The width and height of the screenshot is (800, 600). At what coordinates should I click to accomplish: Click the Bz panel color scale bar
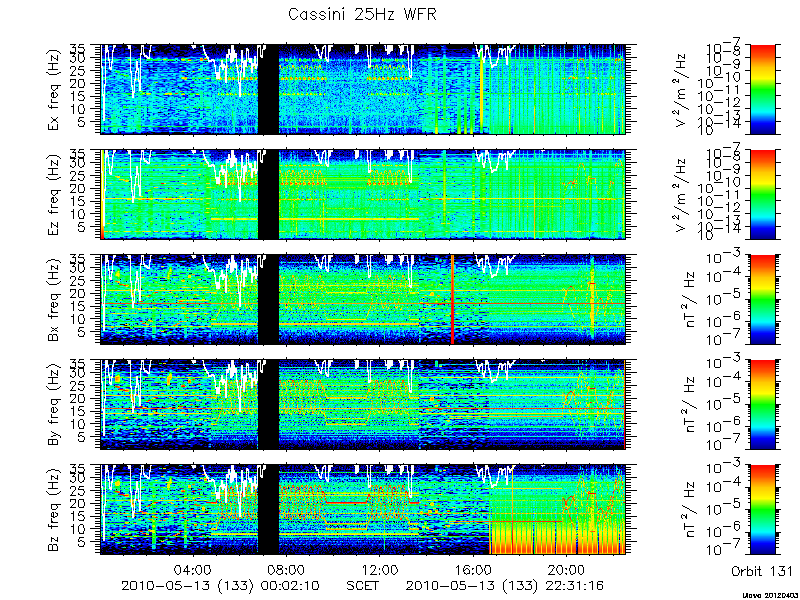(762, 509)
